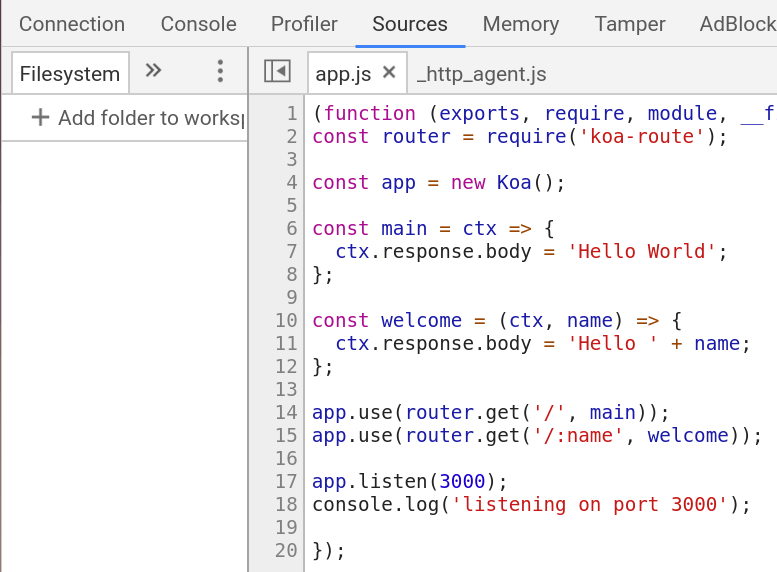Viewport: 777px width, 572px height.
Task: Click the '/:name' route string
Action: pos(578,435)
